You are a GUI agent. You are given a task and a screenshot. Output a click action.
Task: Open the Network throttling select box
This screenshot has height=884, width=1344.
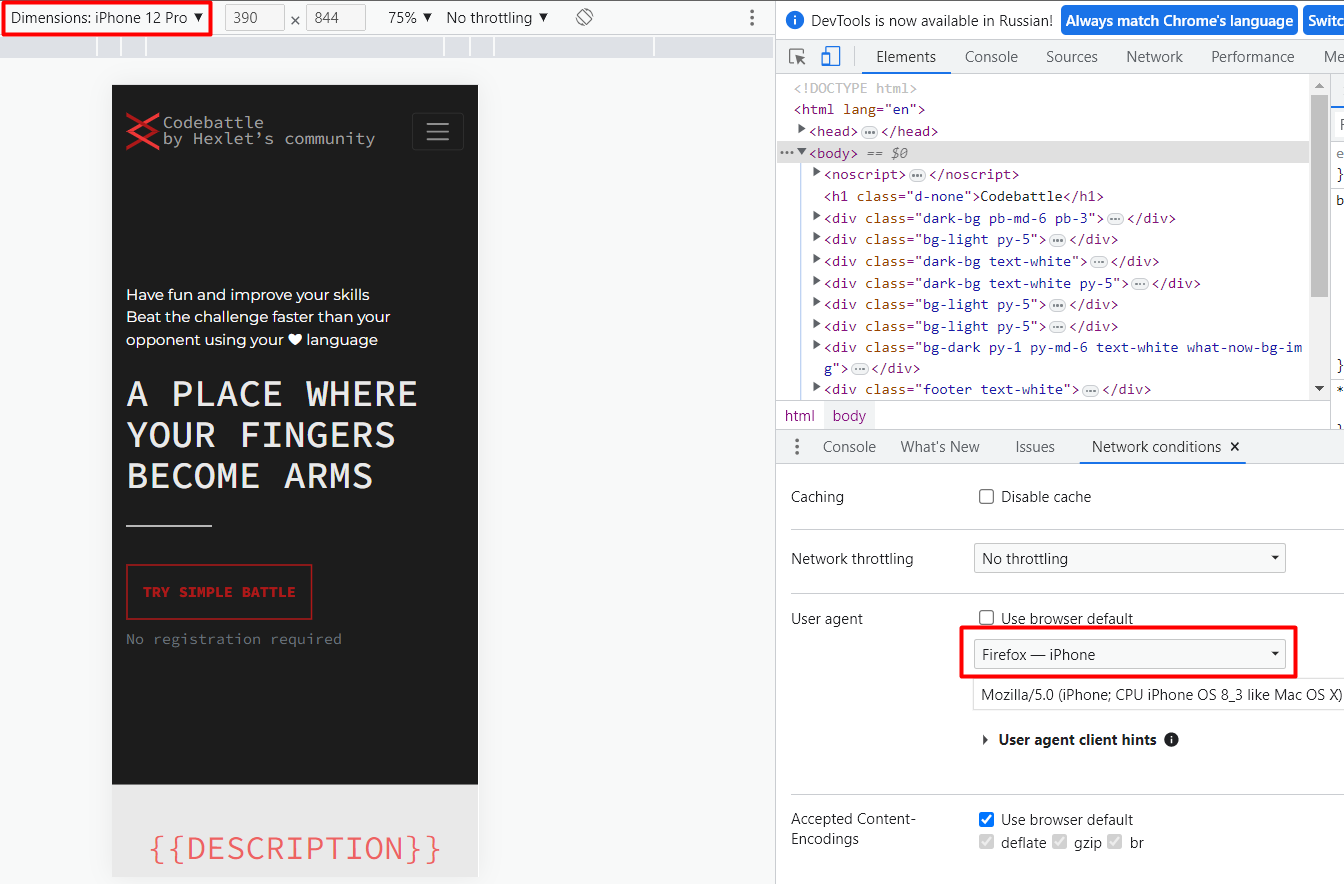(1129, 558)
